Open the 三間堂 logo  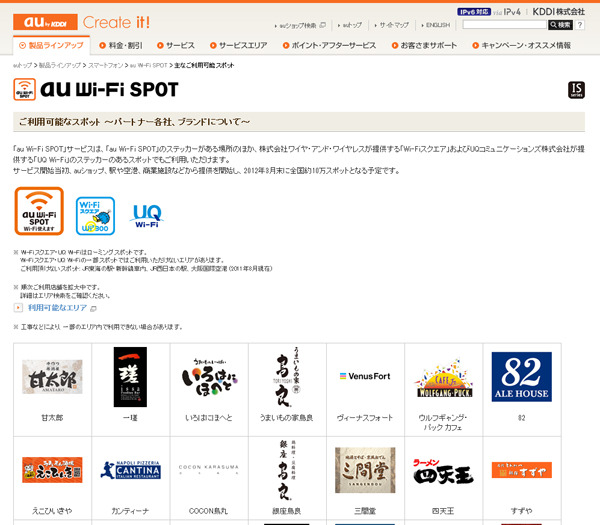click(365, 470)
